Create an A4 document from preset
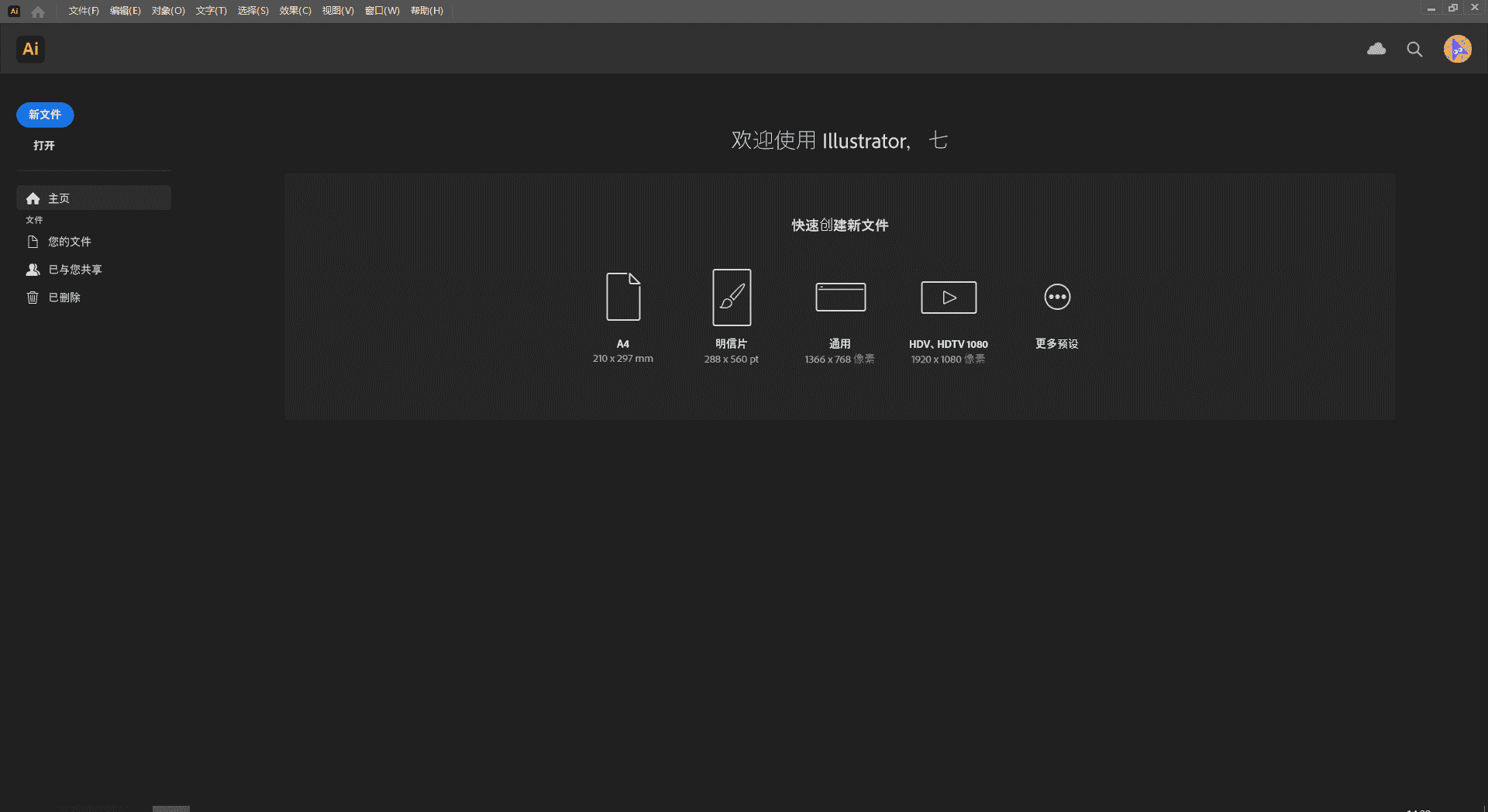The image size is (1488, 812). [622, 297]
